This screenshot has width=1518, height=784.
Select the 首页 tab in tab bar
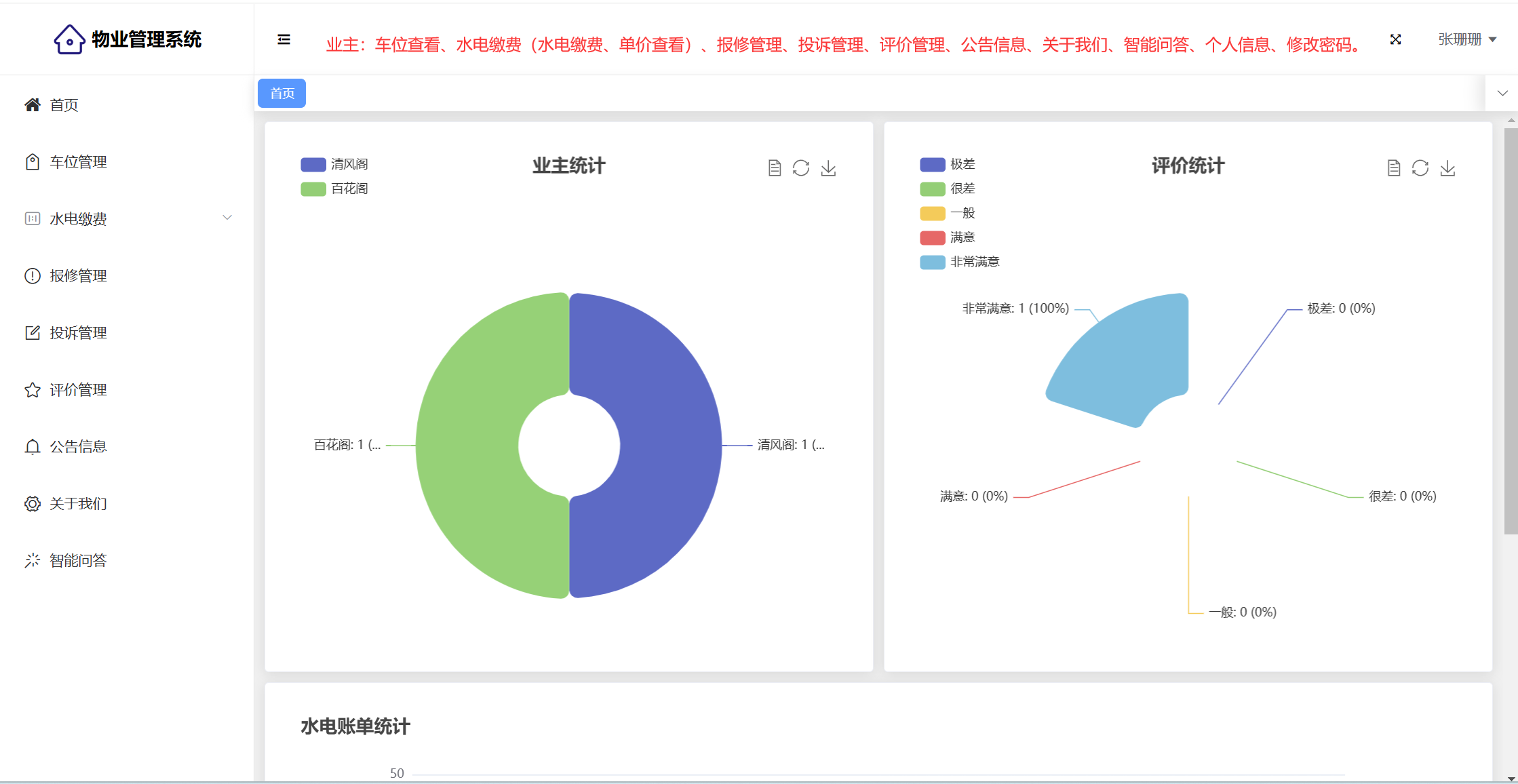pyautogui.click(x=281, y=93)
